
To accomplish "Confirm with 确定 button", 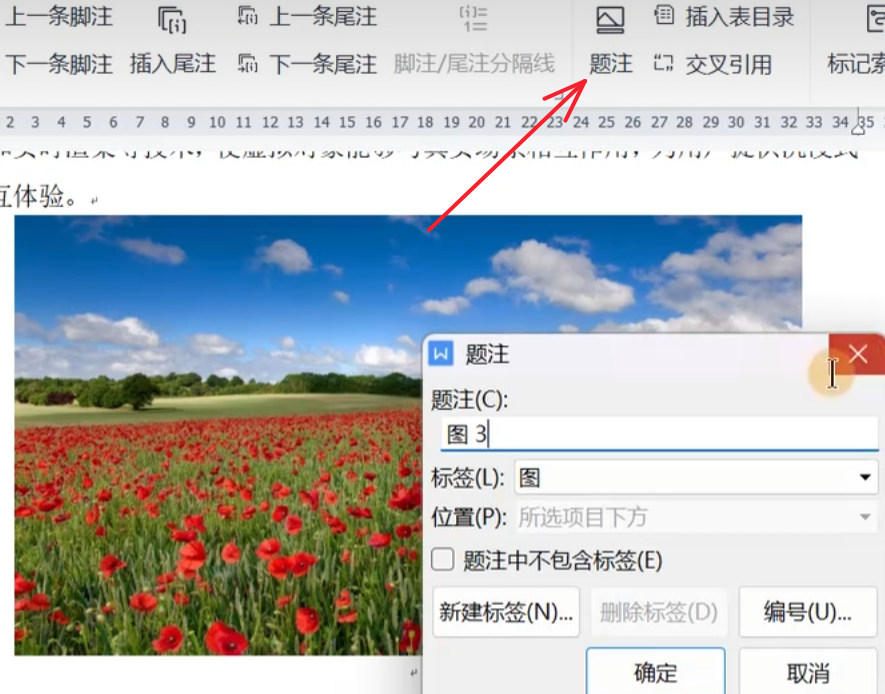I will point(655,671).
